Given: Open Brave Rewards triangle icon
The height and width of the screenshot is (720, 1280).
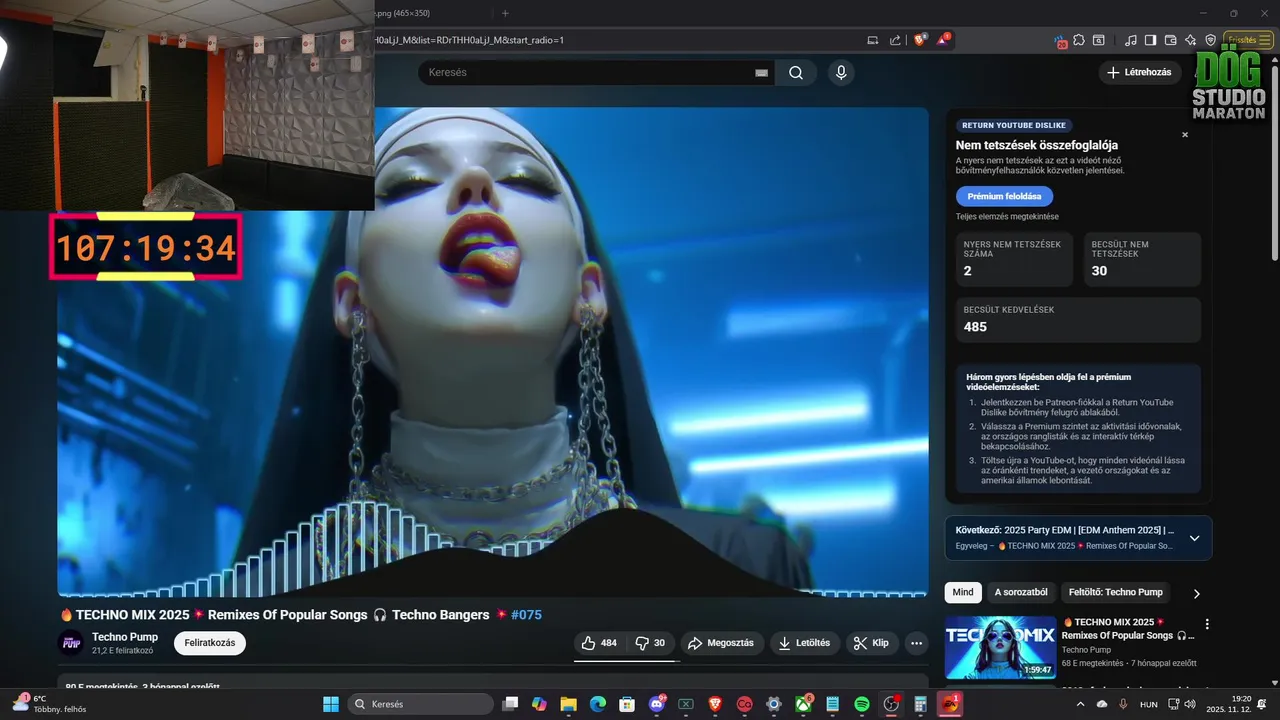Looking at the screenshot, I should coord(943,40).
